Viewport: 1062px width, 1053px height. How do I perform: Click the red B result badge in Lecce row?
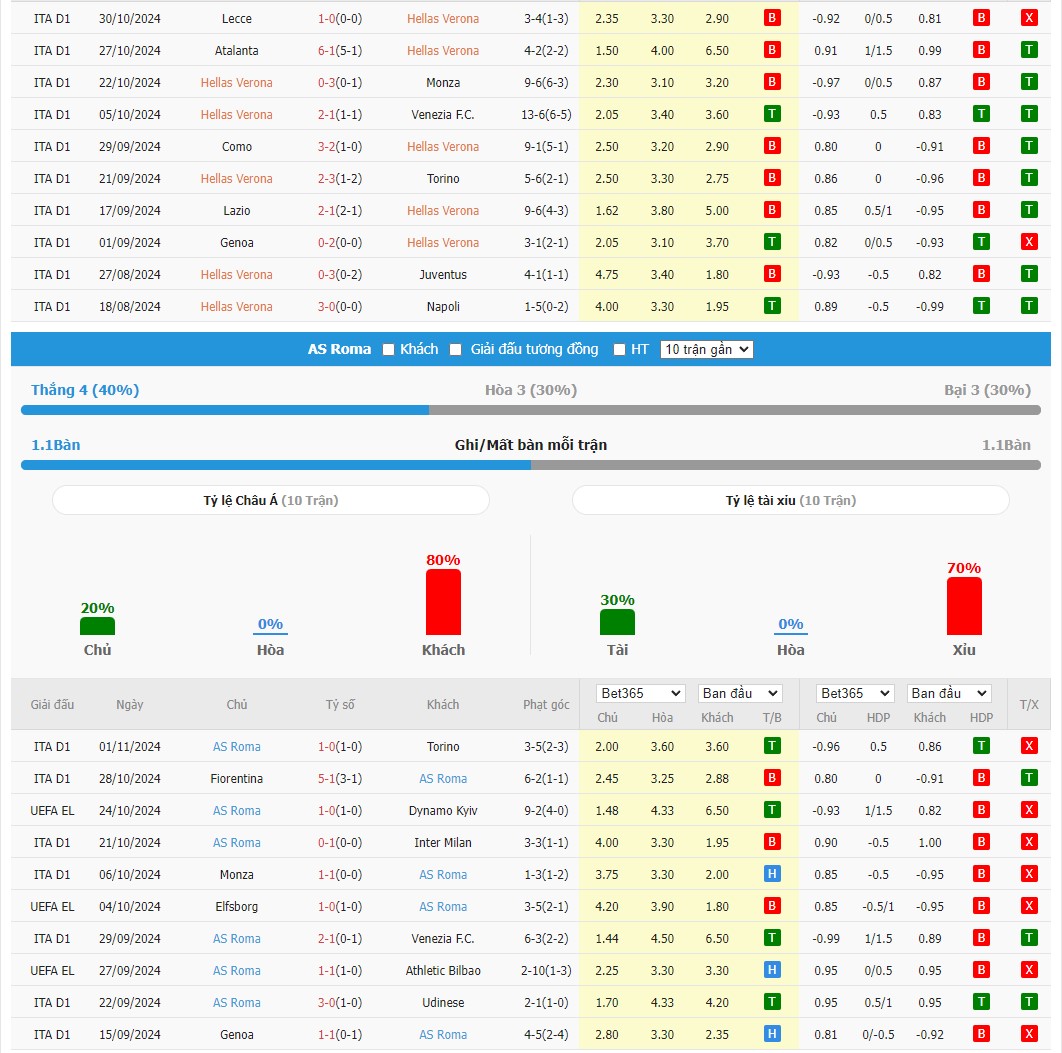tap(771, 18)
